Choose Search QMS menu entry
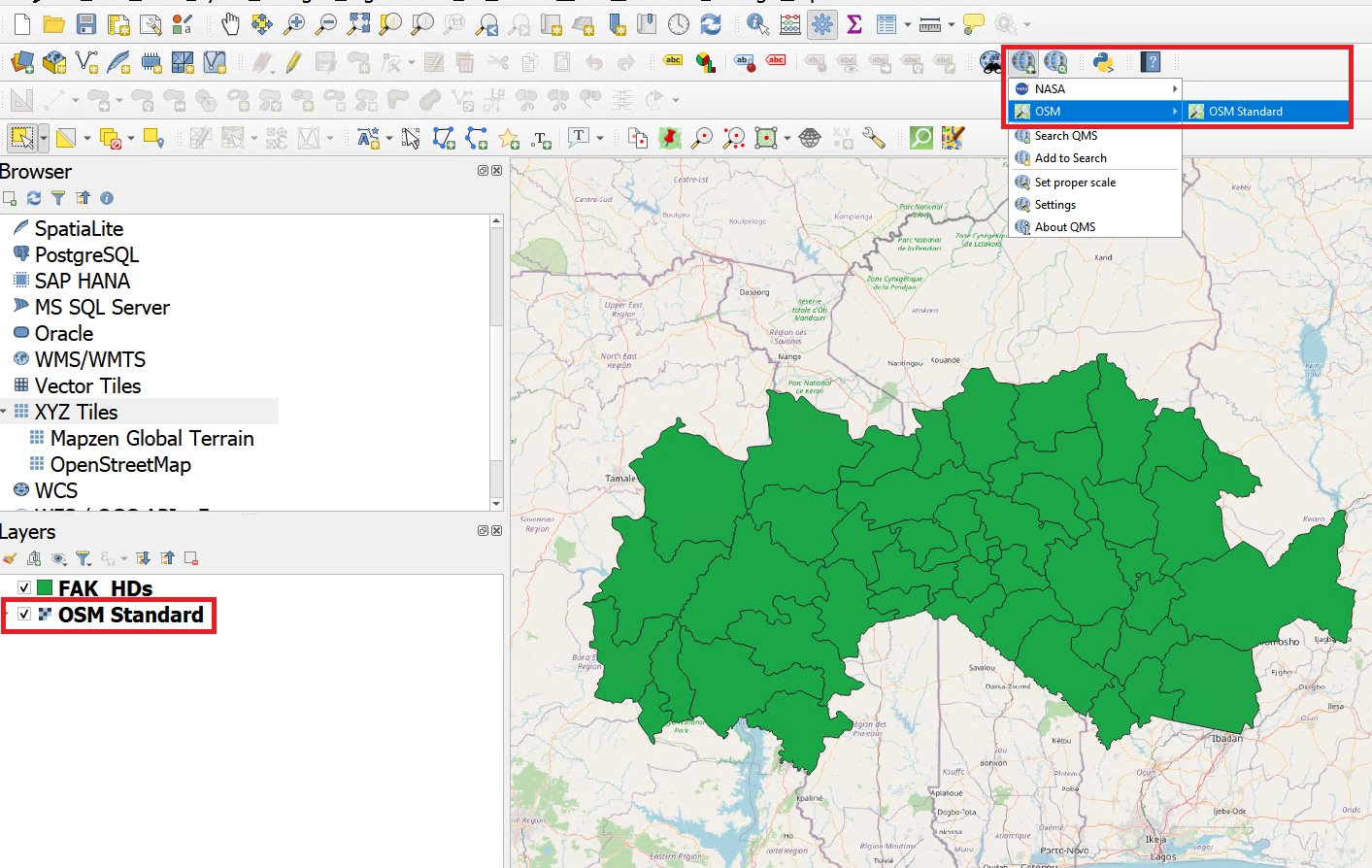 (1095, 136)
